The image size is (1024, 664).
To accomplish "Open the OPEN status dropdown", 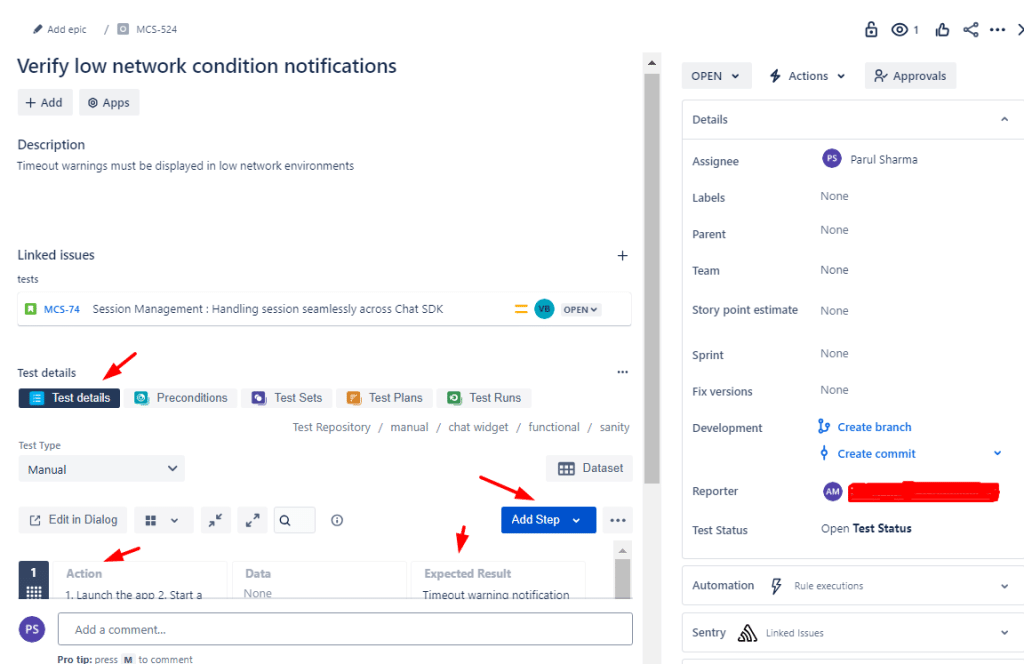I will (x=716, y=75).
